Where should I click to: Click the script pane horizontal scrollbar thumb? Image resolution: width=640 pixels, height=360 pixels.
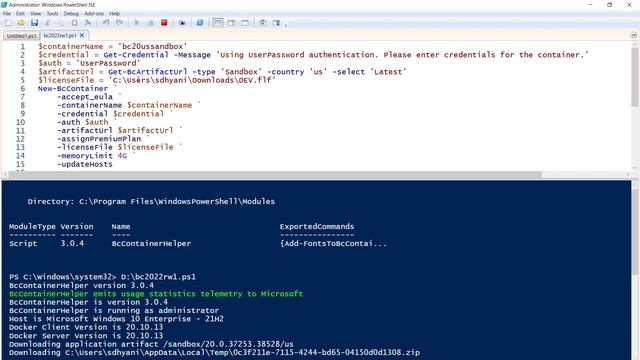tap(275, 174)
